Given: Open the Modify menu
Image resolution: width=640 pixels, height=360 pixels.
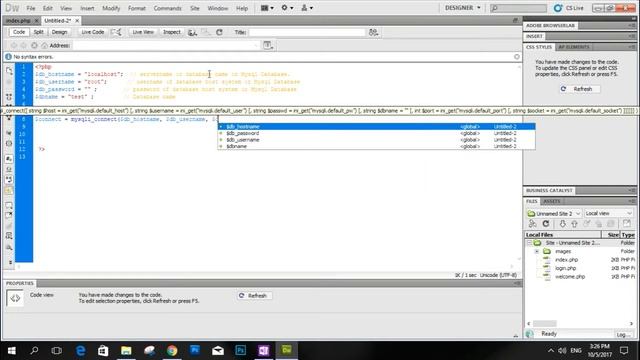Looking at the screenshot, I should 111,8.
